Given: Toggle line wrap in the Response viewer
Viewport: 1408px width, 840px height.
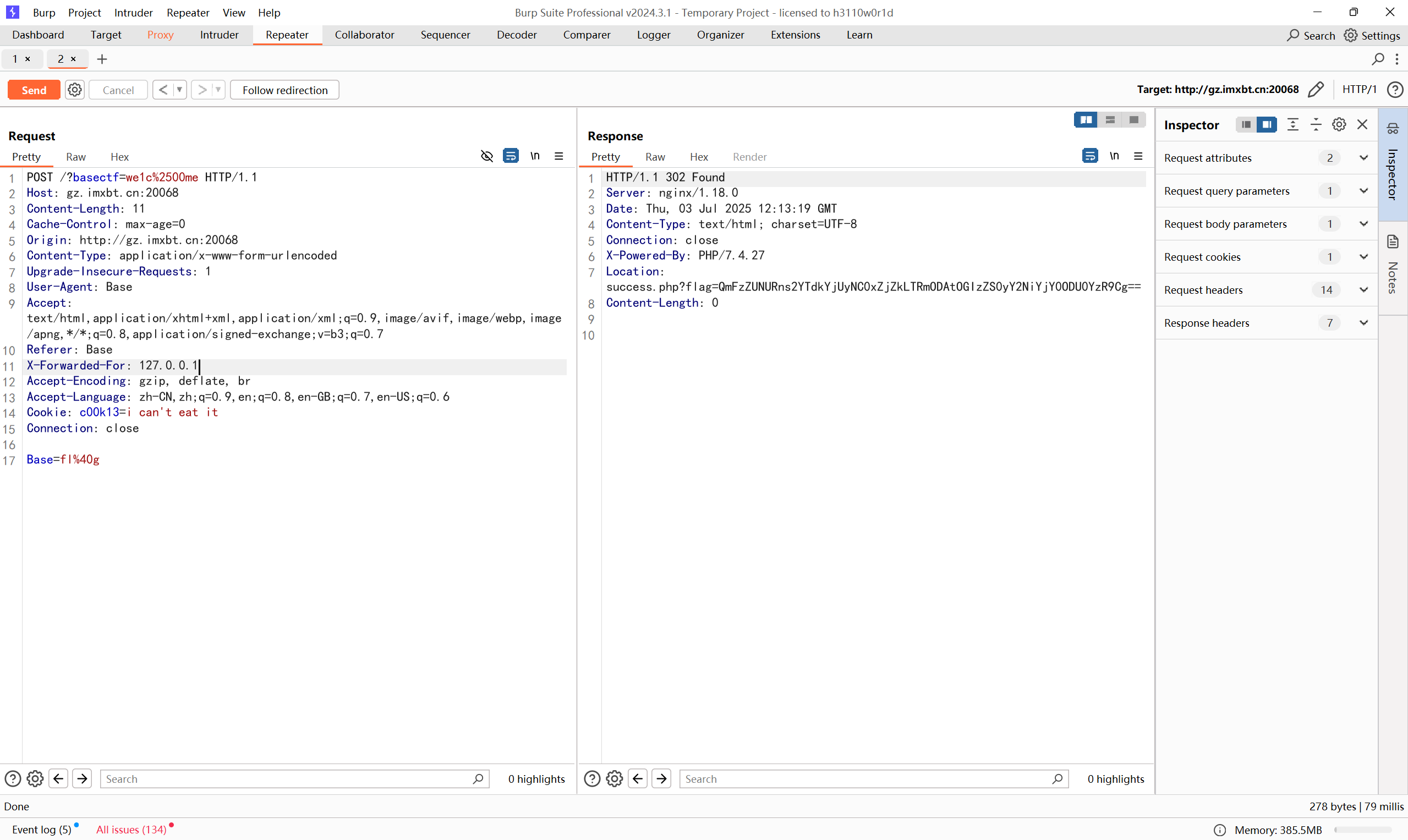Looking at the screenshot, I should point(1090,156).
